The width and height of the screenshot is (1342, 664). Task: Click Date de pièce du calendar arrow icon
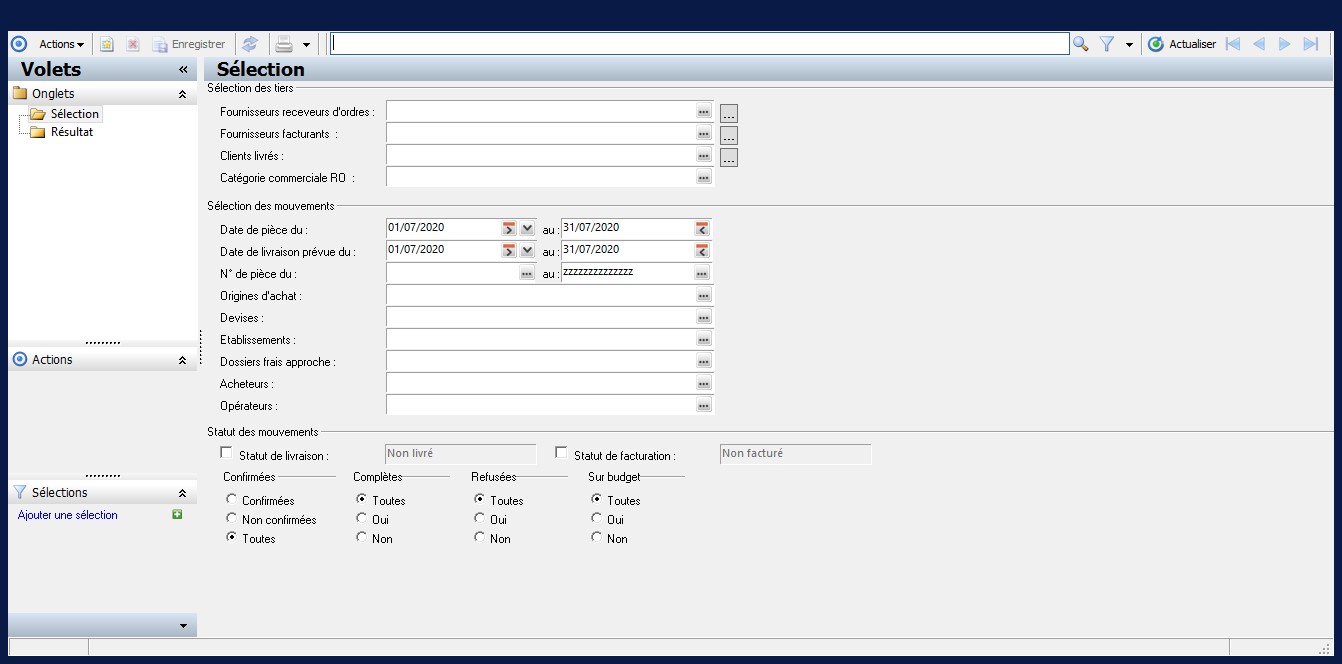click(509, 228)
